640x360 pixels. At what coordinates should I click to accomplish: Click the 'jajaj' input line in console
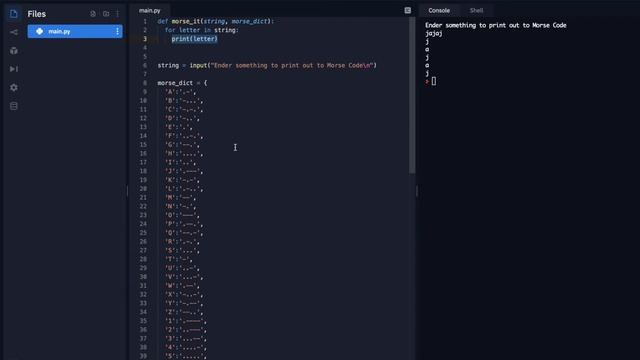433,33
